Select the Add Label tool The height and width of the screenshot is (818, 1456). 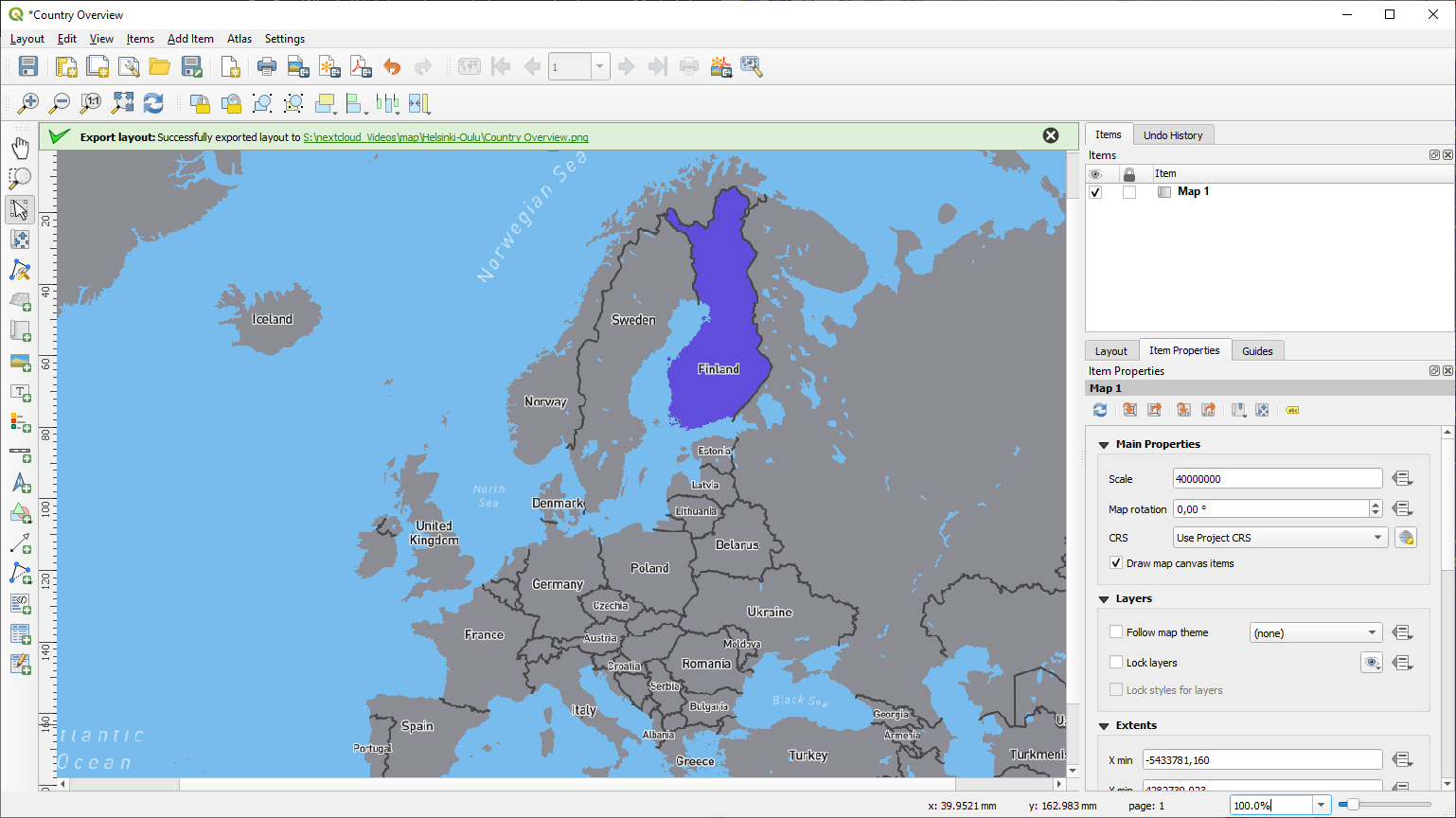pyautogui.click(x=21, y=392)
